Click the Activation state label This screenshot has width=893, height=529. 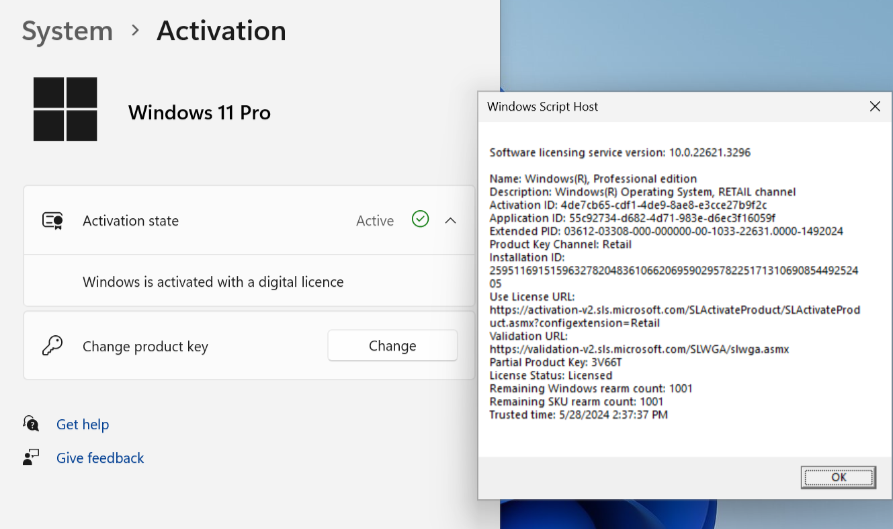point(130,221)
